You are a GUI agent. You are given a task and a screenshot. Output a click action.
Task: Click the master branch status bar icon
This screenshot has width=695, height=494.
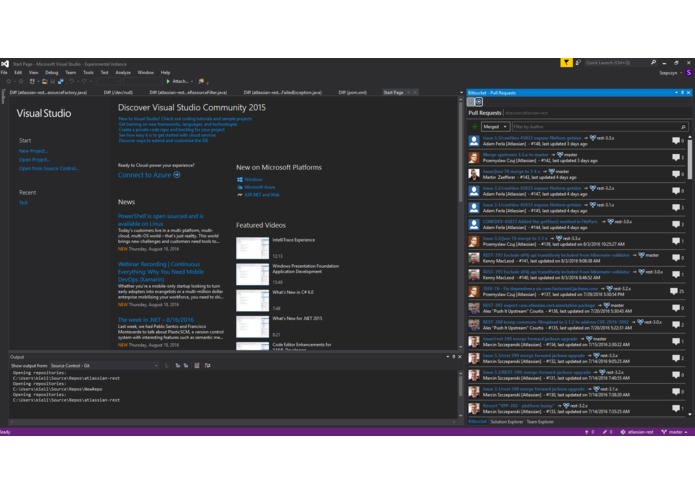point(664,432)
